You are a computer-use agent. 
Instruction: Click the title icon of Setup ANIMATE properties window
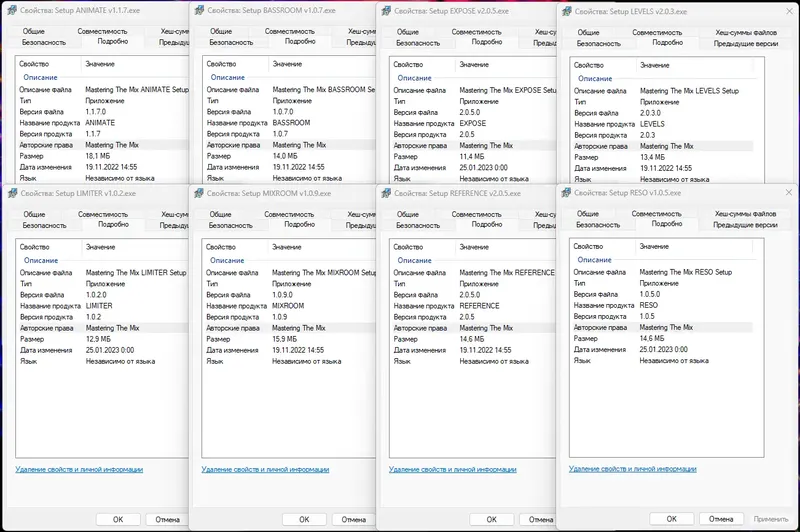tap(12, 10)
